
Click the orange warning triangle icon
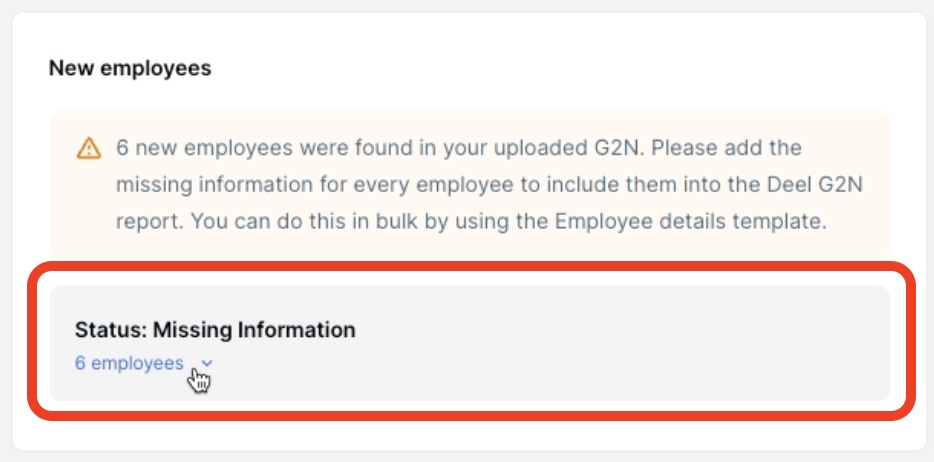click(89, 148)
